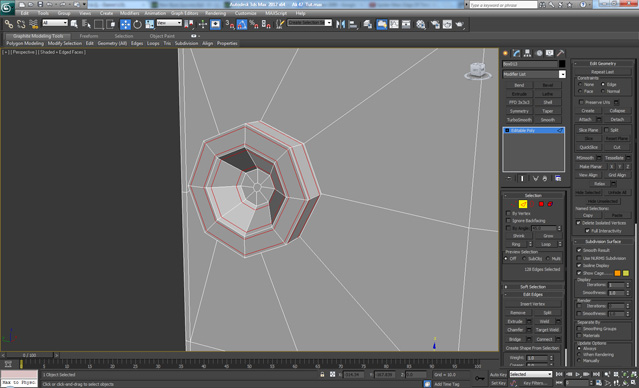Viewport: 639px width, 388px height.
Task: Switch to the Freeform ribbon tab
Action: click(89, 36)
